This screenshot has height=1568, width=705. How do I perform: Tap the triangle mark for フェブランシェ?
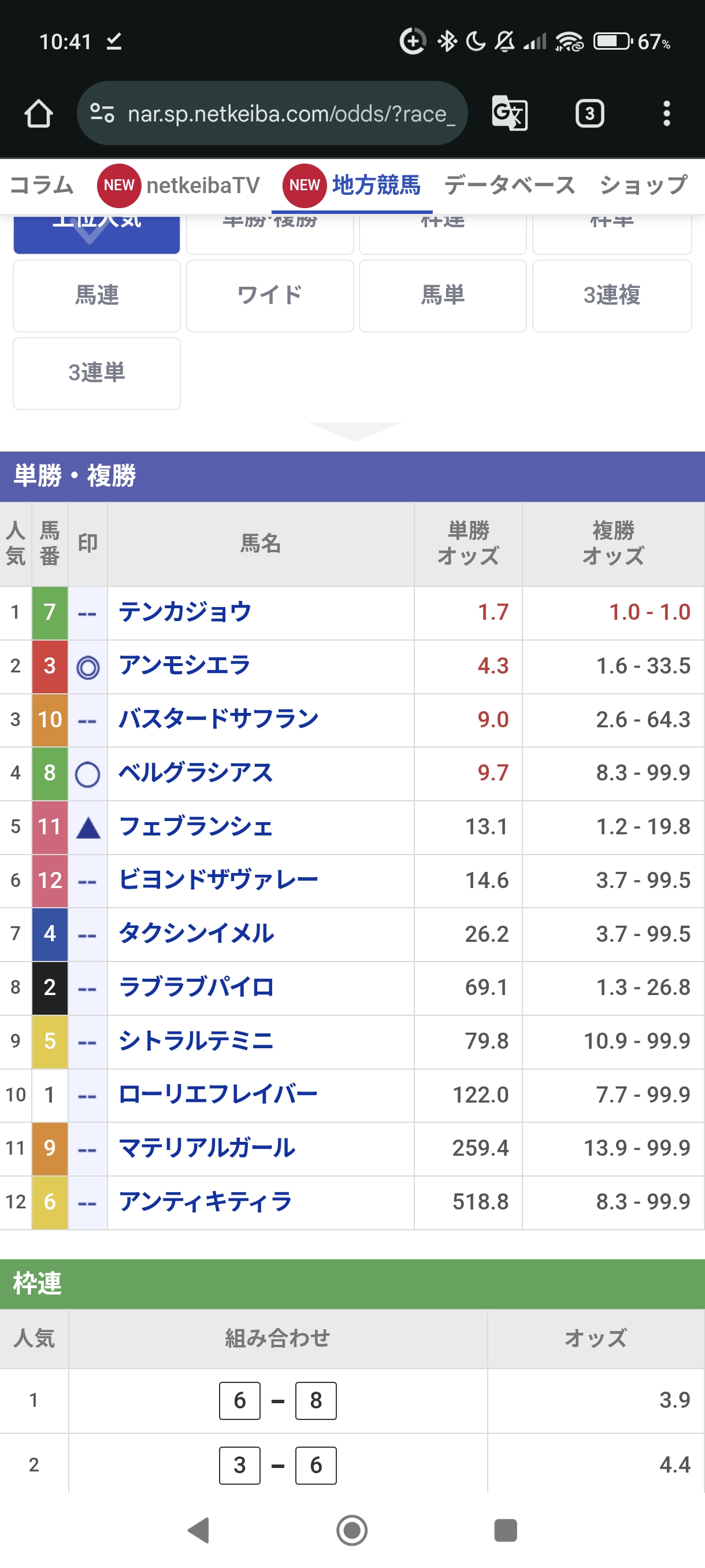88,828
